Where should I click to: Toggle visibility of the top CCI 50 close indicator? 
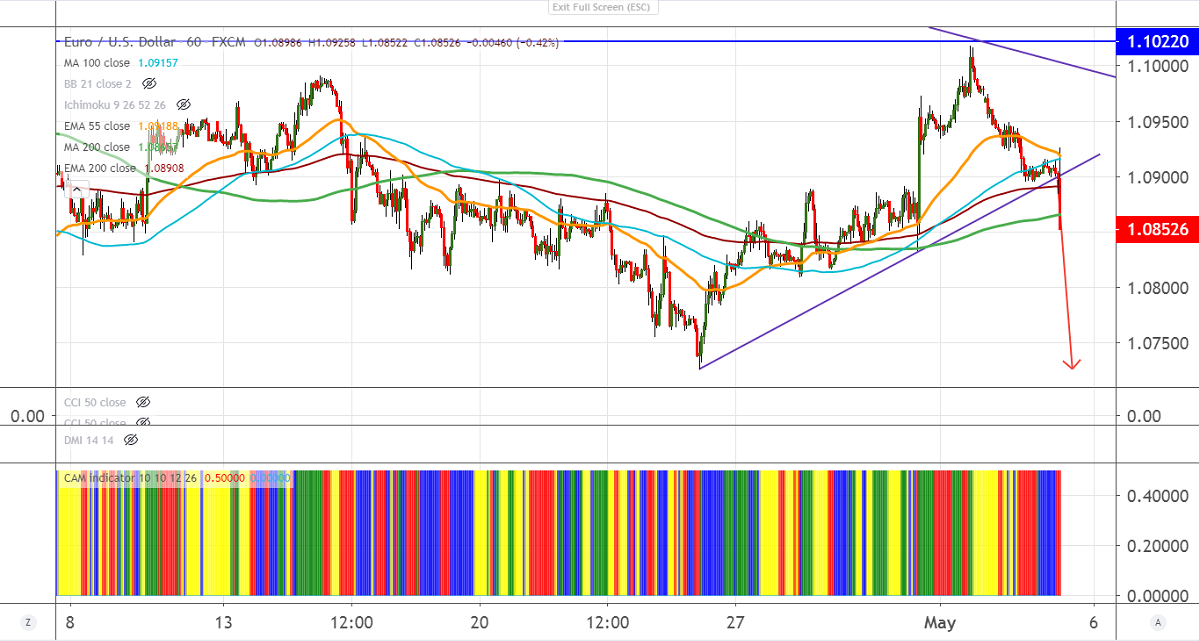click(x=142, y=402)
